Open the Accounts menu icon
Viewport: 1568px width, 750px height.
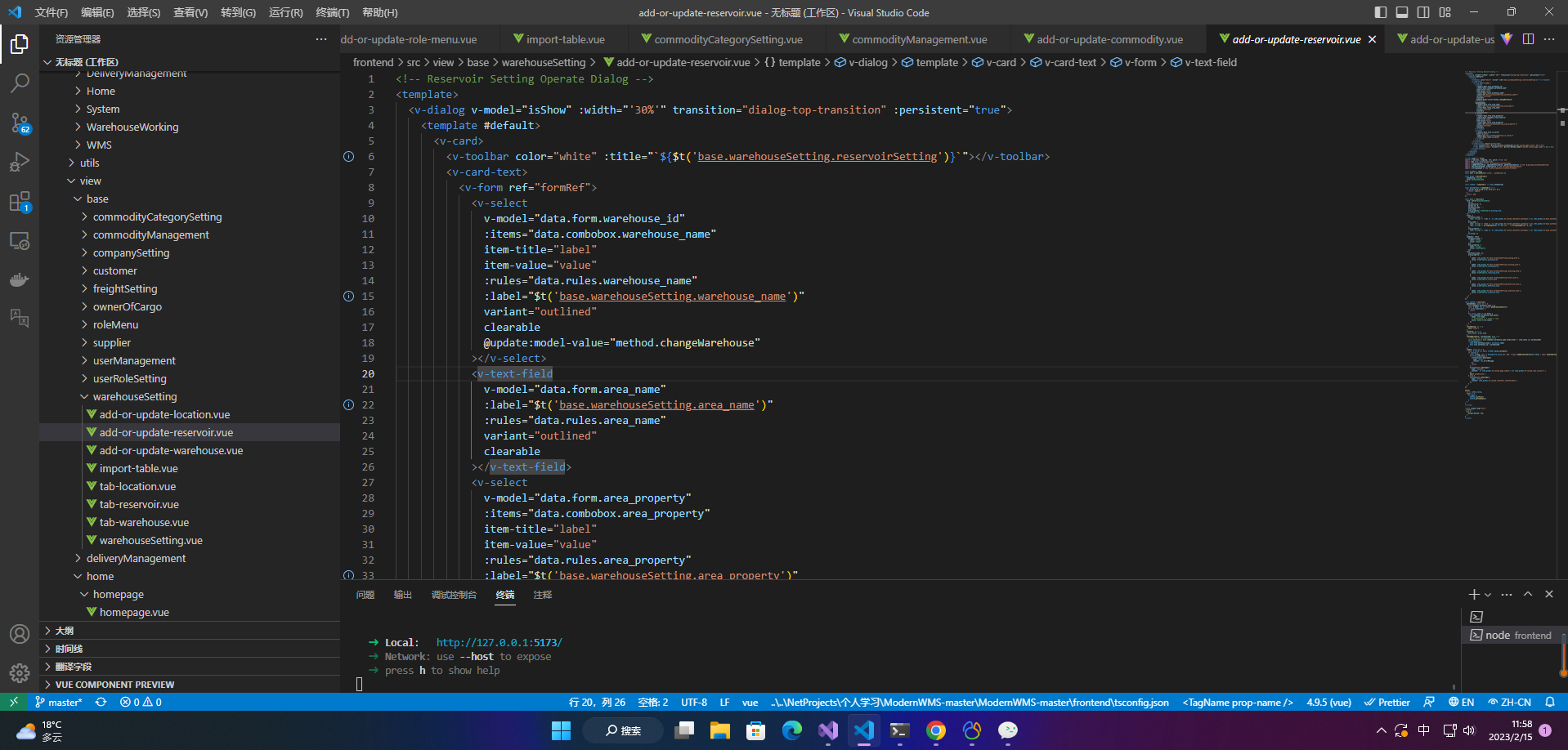(x=20, y=634)
